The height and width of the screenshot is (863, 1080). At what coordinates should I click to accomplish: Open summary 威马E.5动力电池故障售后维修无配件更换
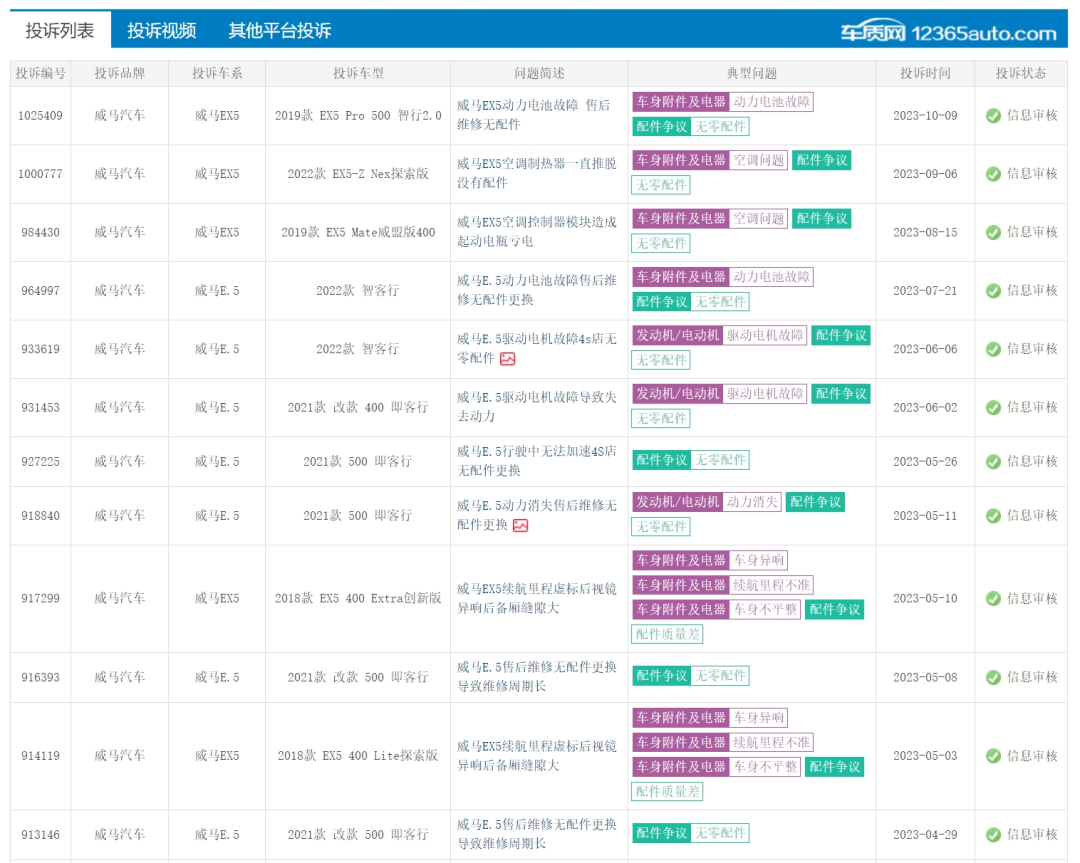537,291
